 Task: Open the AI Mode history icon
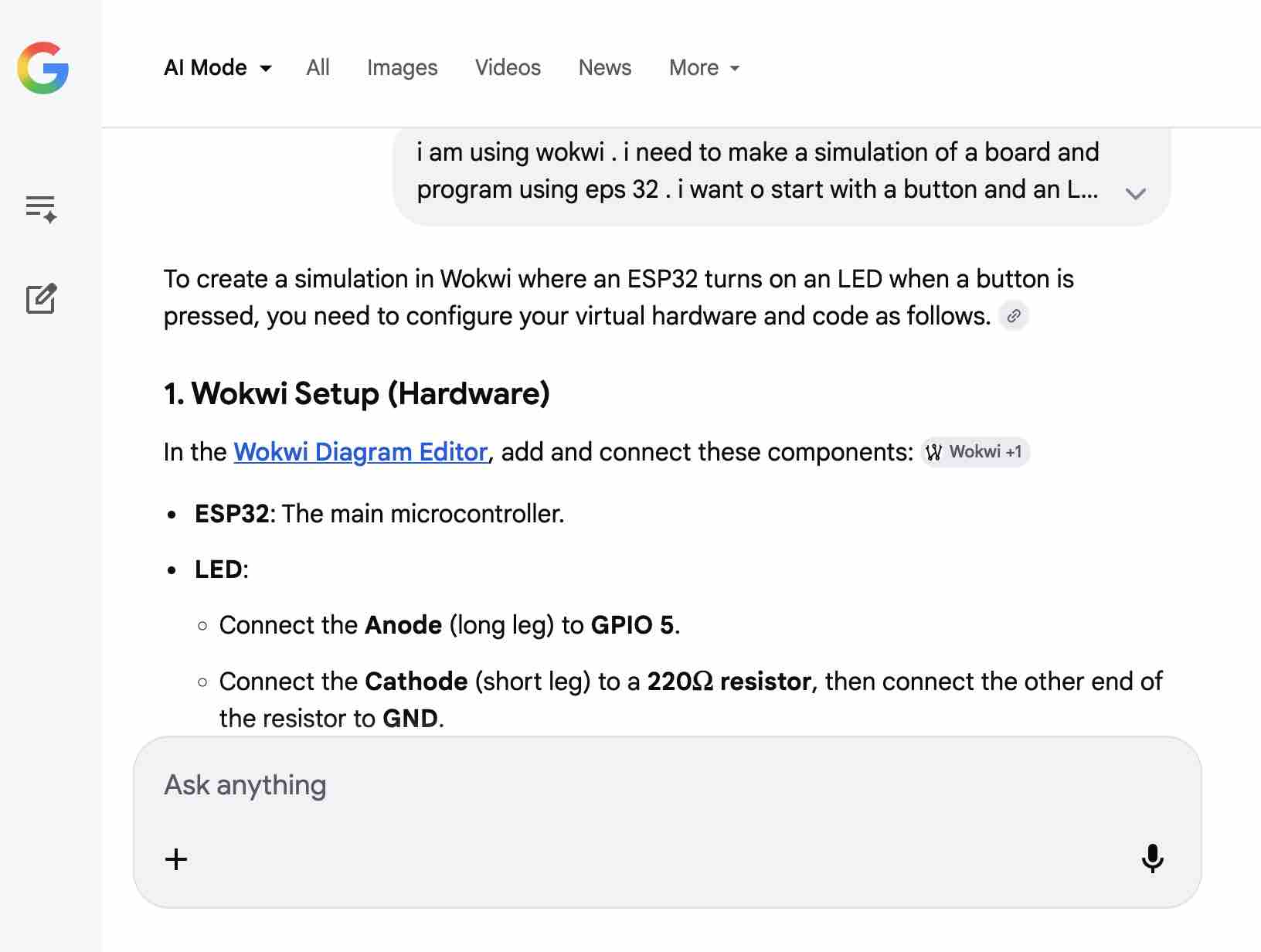tap(41, 209)
